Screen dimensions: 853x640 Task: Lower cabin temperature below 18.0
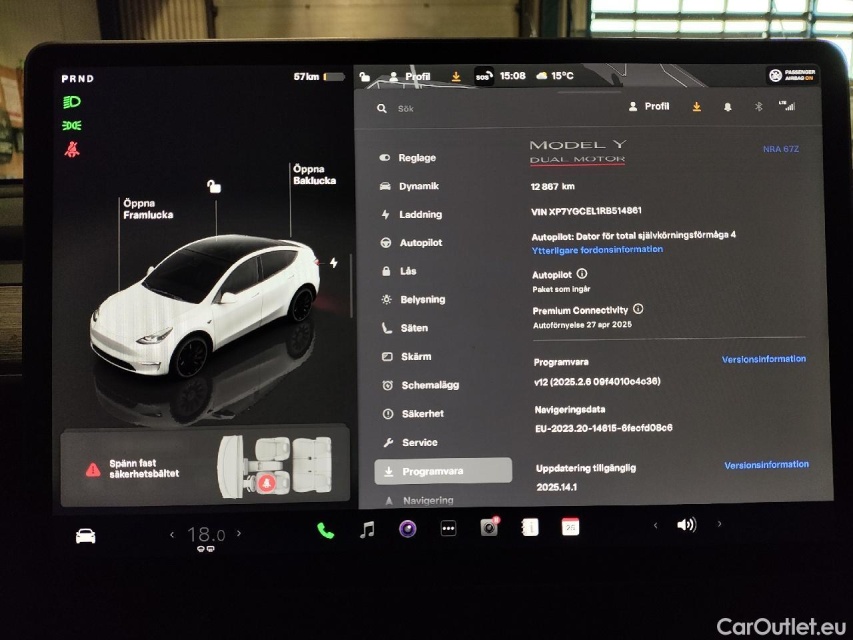point(172,534)
